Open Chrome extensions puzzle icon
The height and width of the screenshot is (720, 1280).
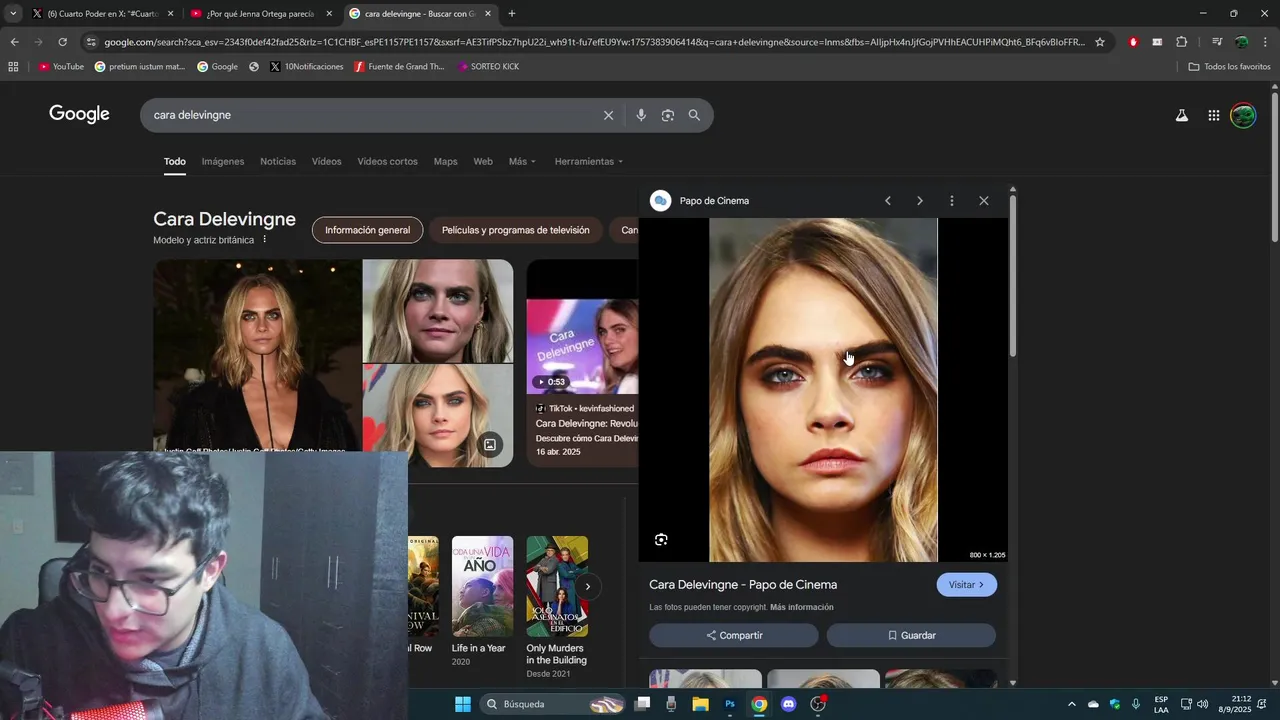1182,42
